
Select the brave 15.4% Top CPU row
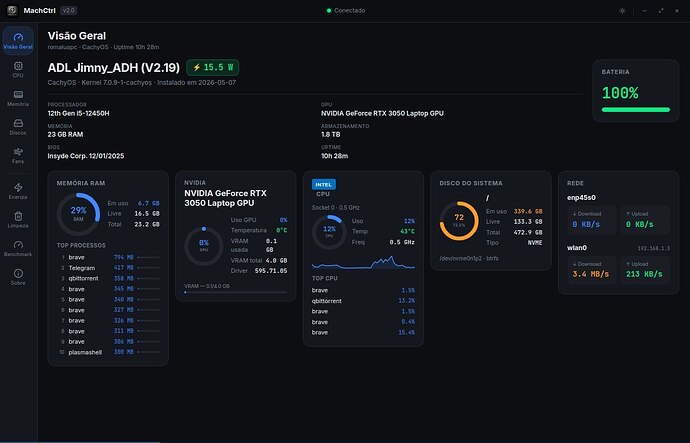click(363, 333)
